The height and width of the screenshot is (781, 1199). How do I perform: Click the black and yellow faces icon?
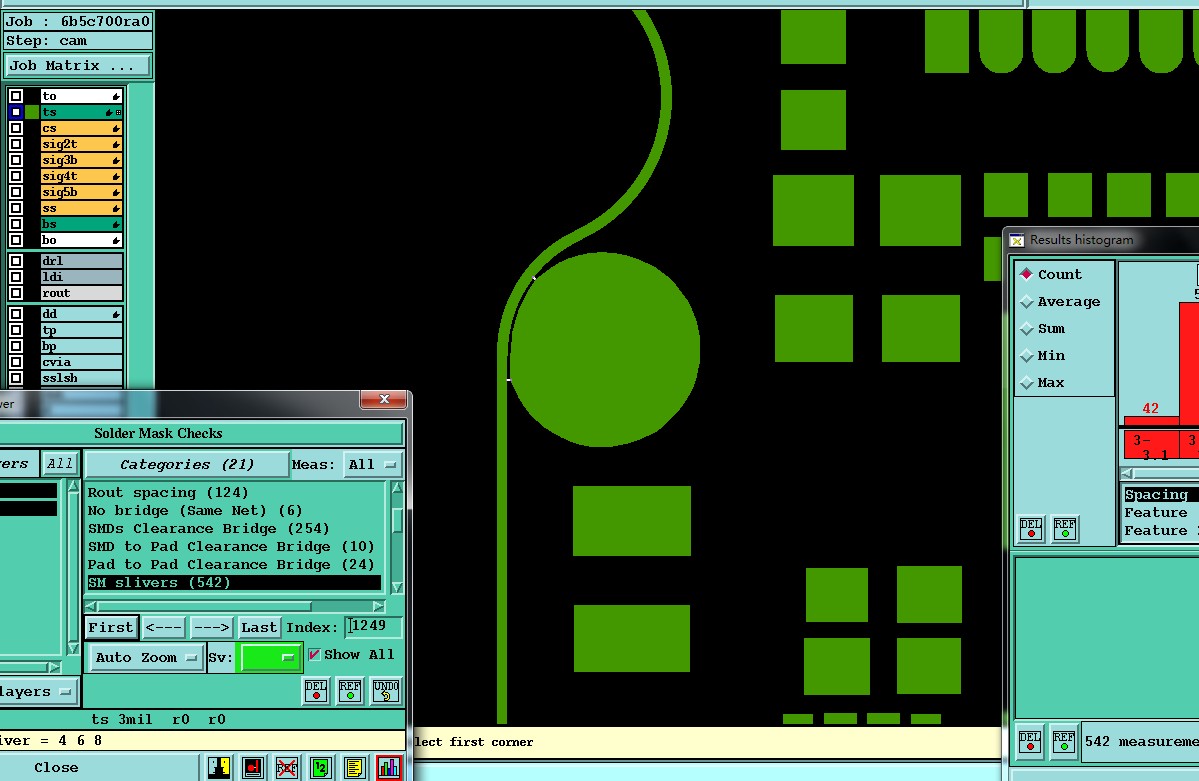click(219, 767)
